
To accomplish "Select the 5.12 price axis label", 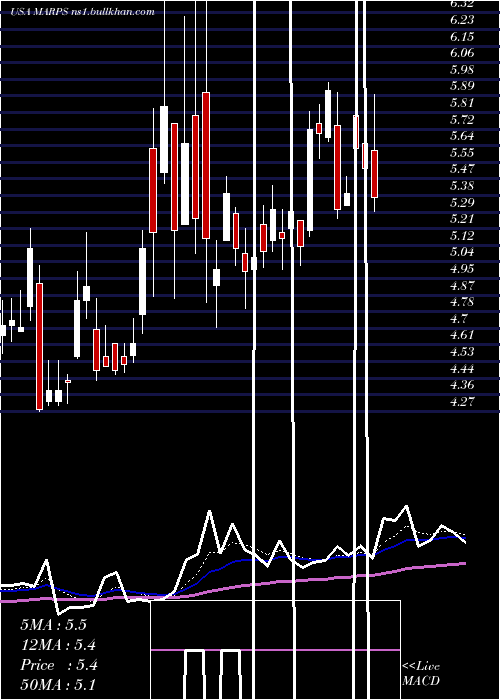I will [x=462, y=236].
